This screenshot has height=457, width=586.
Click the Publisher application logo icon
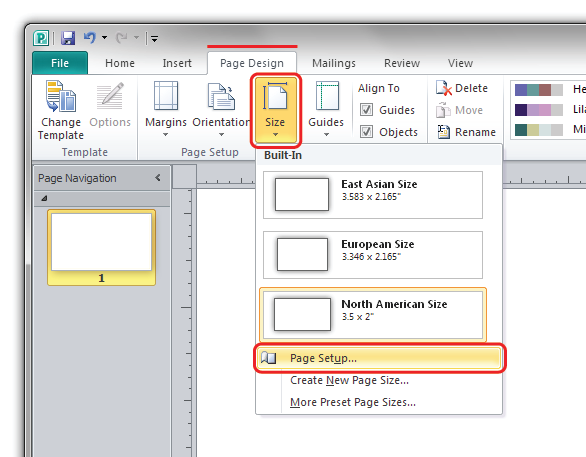(x=41, y=38)
